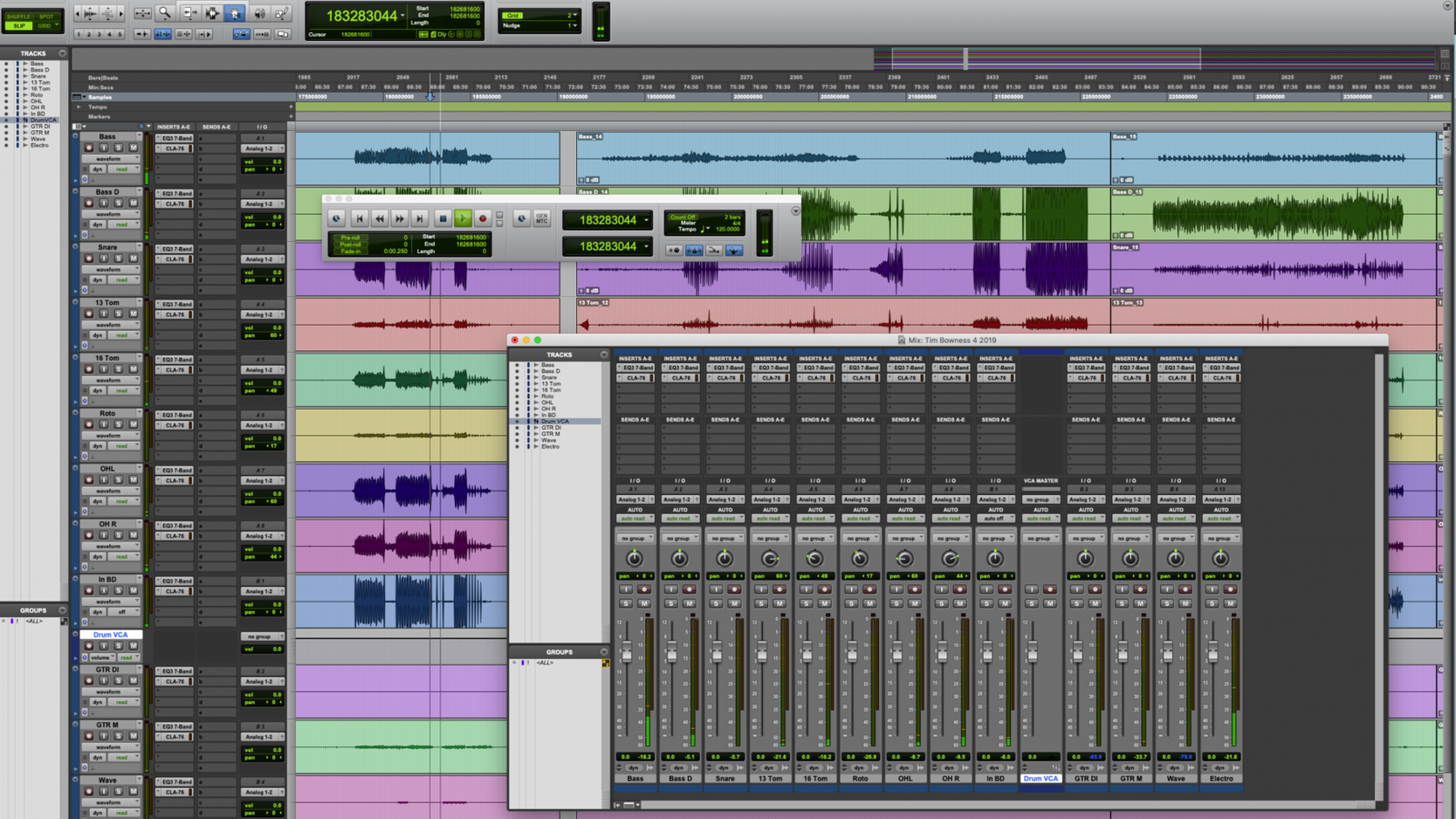This screenshot has width=1456, height=819.
Task: Select SHUFFLE edit mode
Action: (18, 17)
